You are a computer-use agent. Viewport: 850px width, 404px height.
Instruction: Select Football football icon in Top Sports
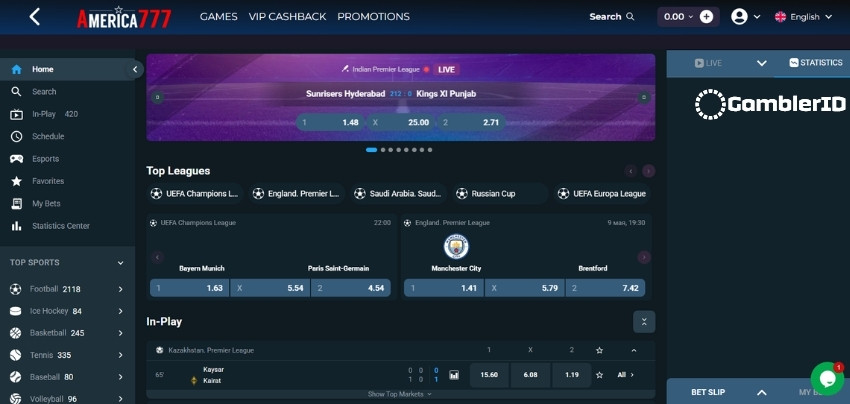[x=16, y=289]
